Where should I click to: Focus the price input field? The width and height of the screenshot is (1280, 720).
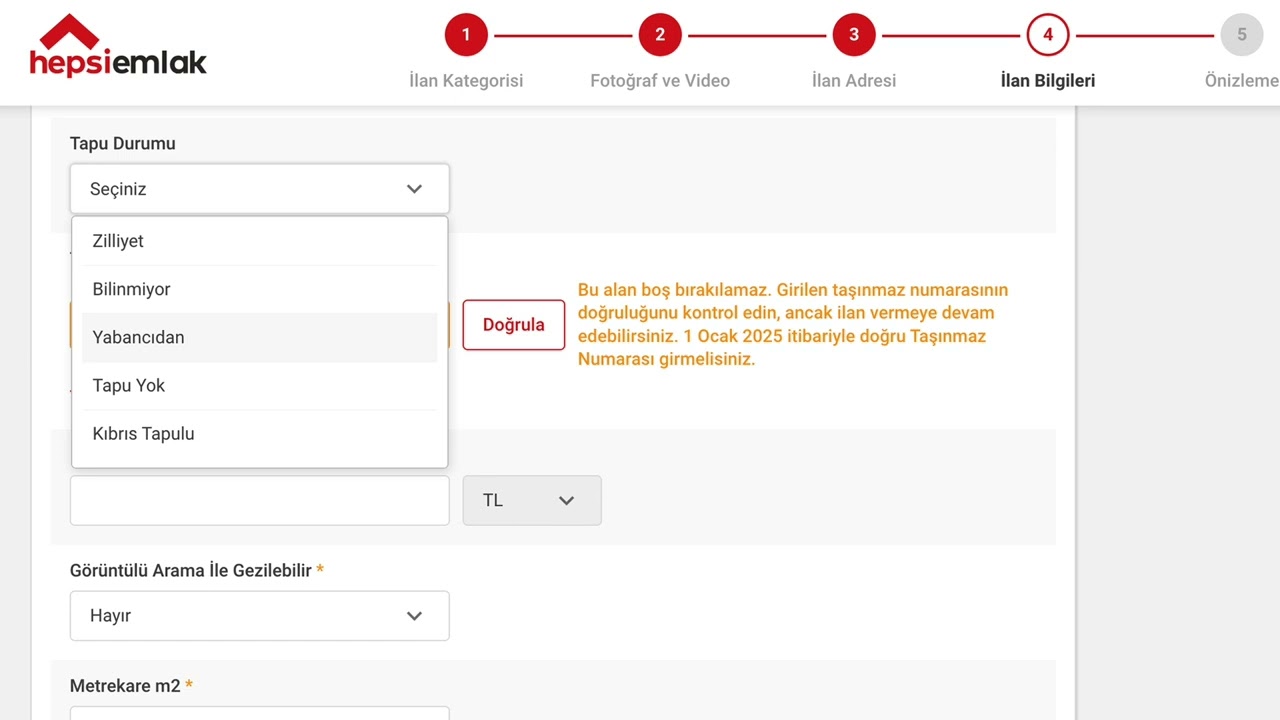(260, 500)
